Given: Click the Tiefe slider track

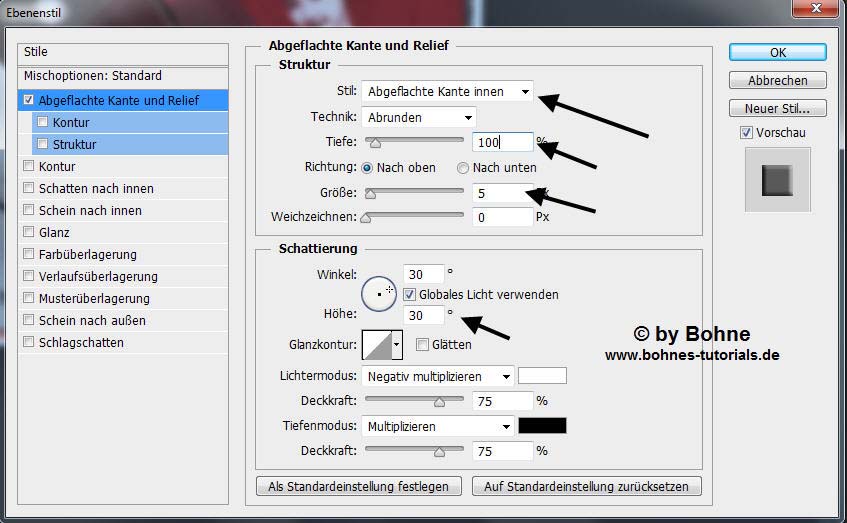Looking at the screenshot, I should (414, 143).
